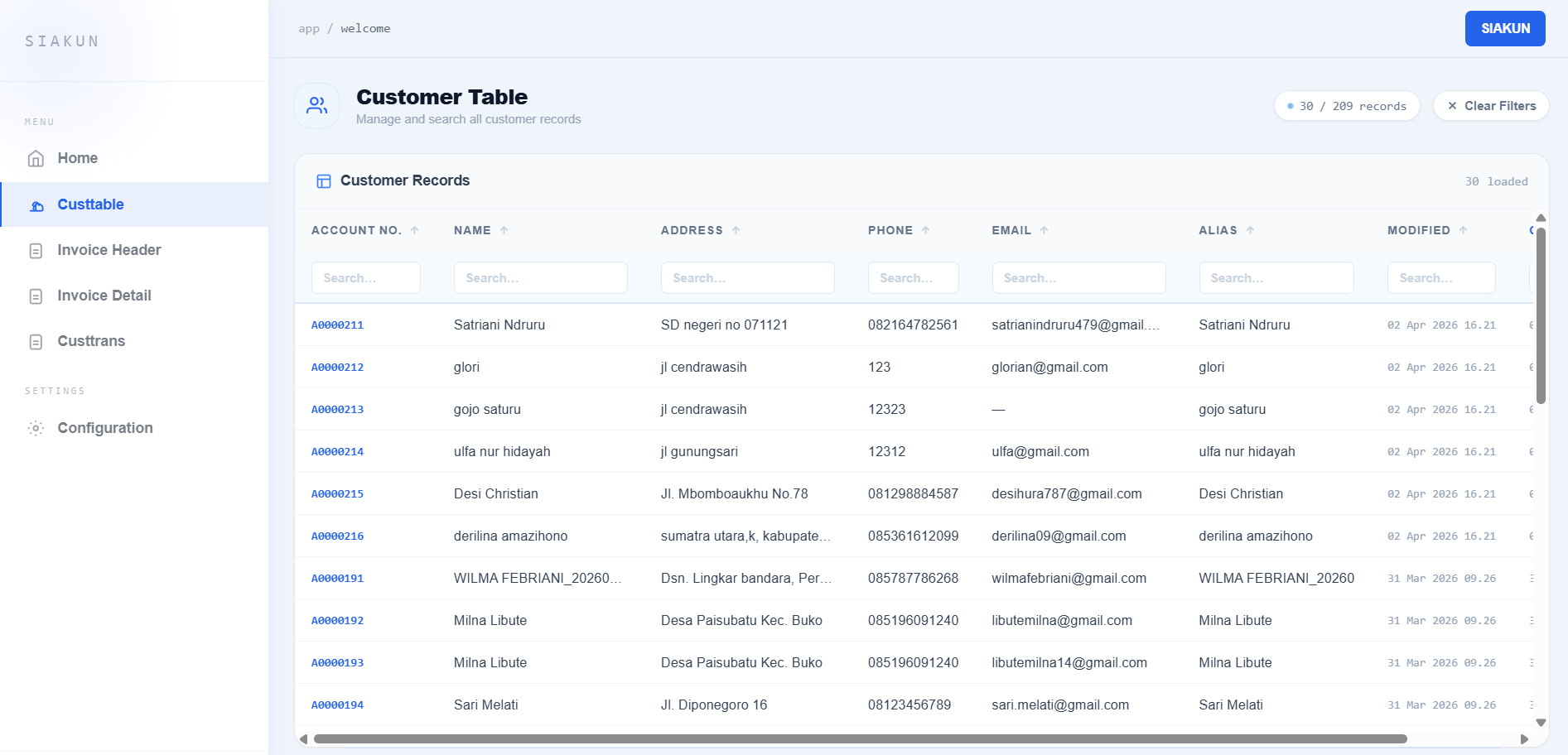
Task: Click the customer users icon beside title
Action: click(317, 106)
